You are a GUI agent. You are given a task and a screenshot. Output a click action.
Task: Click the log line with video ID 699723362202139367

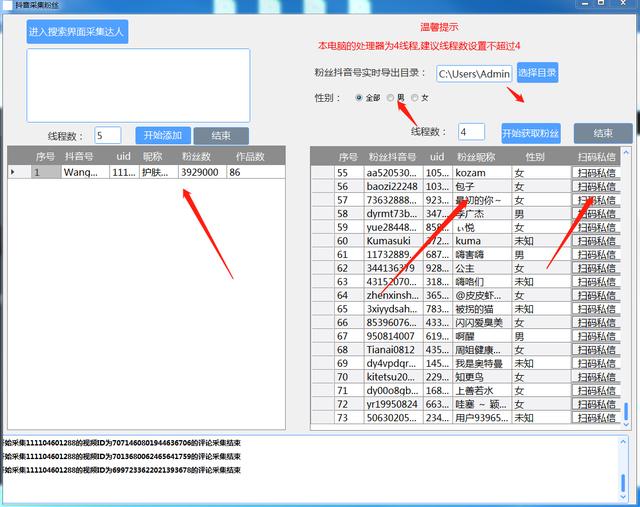click(122, 470)
